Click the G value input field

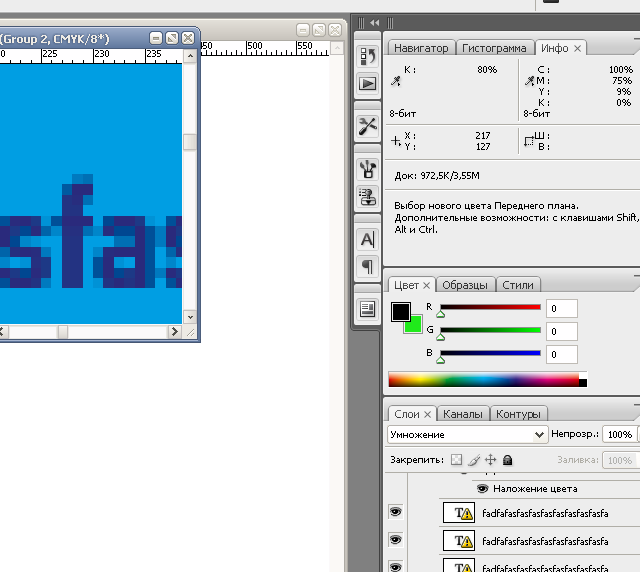[562, 331]
